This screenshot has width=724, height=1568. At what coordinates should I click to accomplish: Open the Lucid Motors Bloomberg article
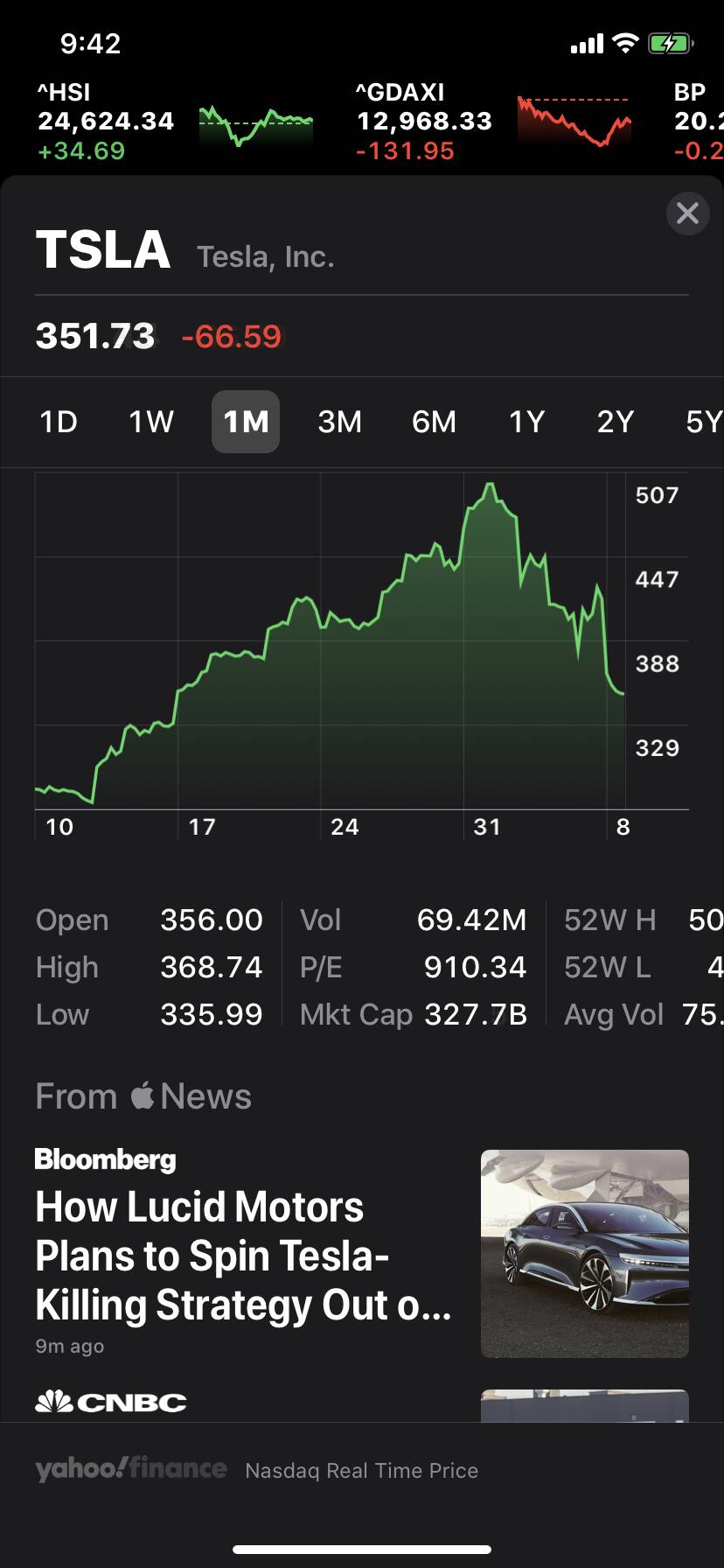243,1256
